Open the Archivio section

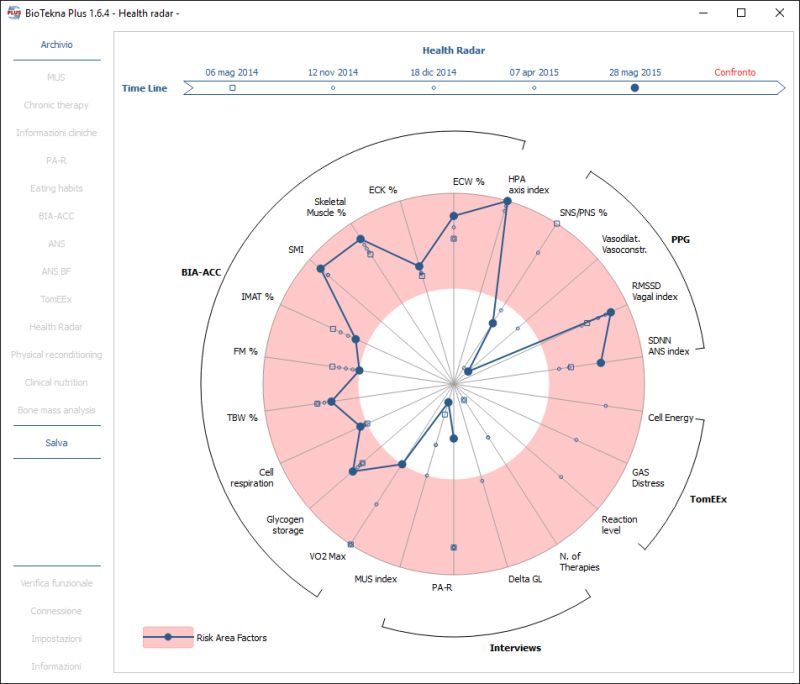(x=56, y=45)
